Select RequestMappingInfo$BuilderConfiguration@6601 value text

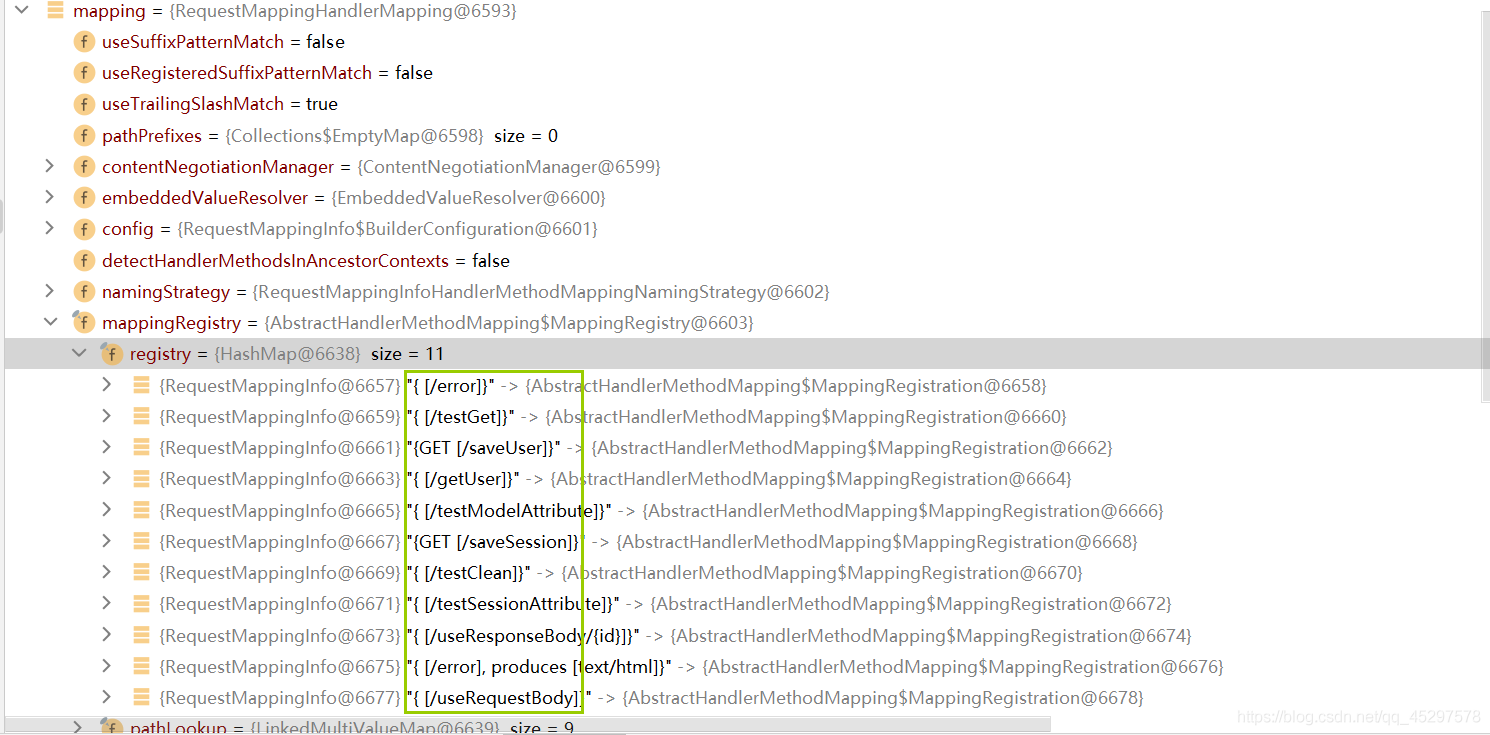[388, 229]
